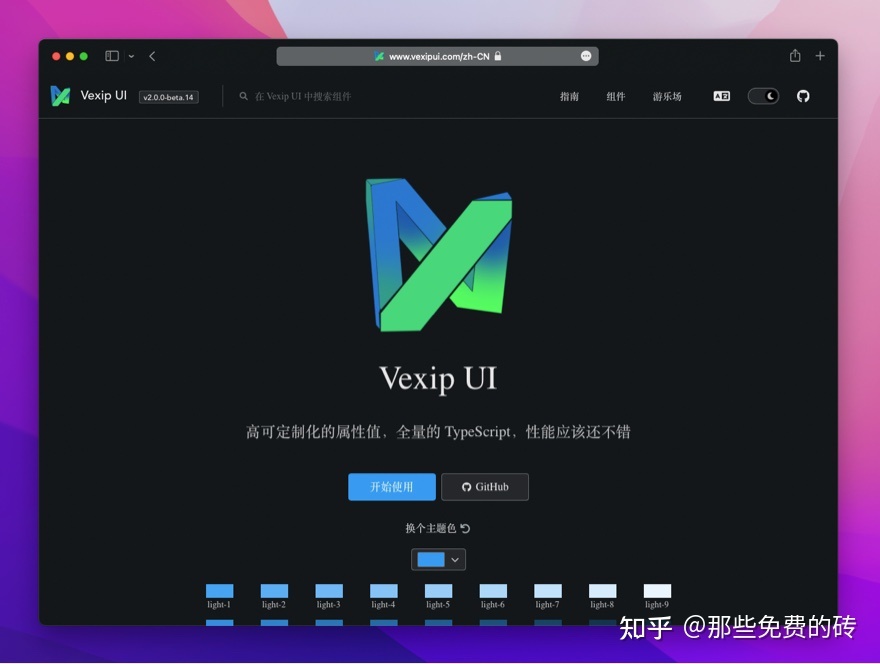The image size is (880, 664).
Task: Click the Vexip UI logo in the header
Action: point(61,96)
